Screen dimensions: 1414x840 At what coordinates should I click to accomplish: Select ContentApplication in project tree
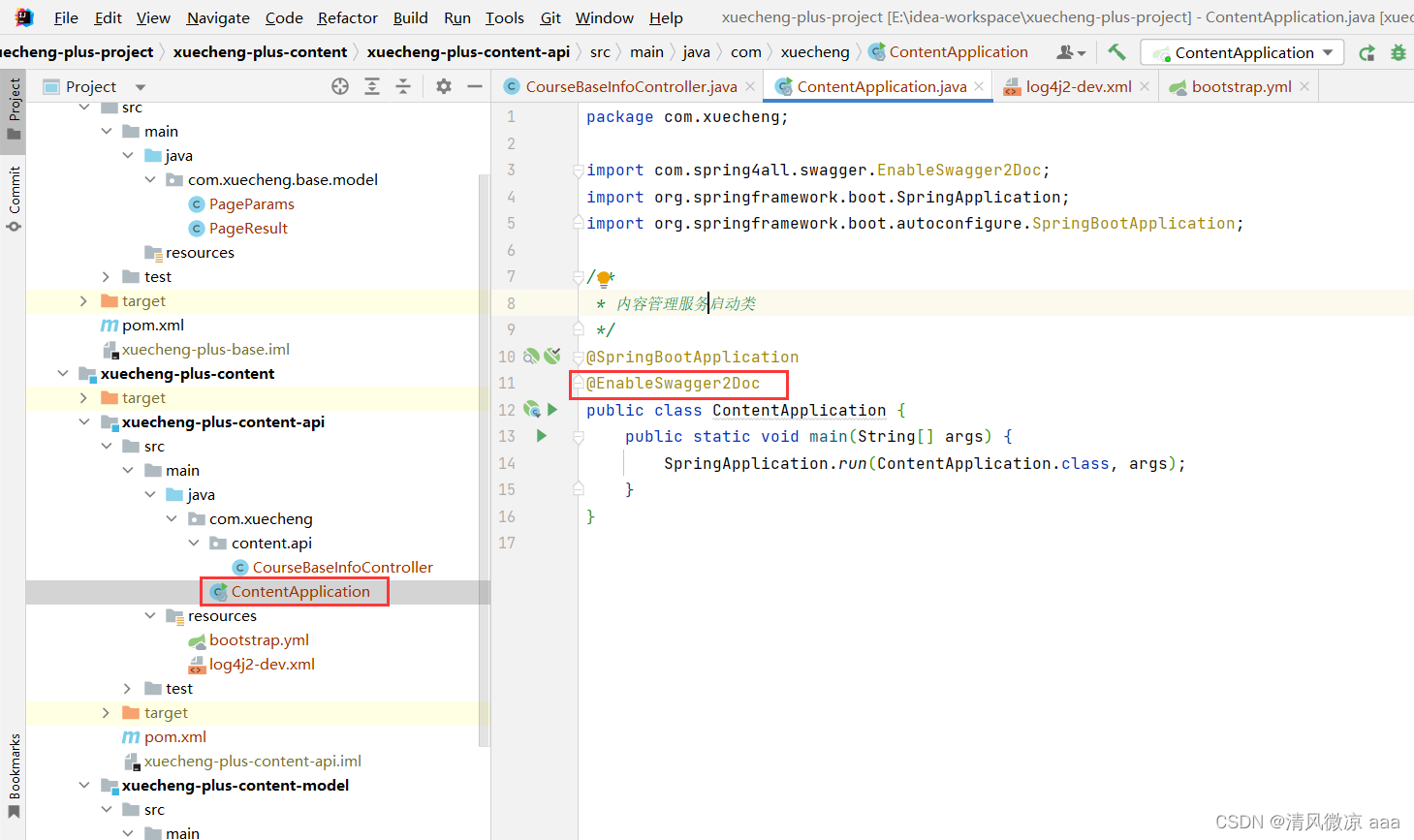pos(300,591)
